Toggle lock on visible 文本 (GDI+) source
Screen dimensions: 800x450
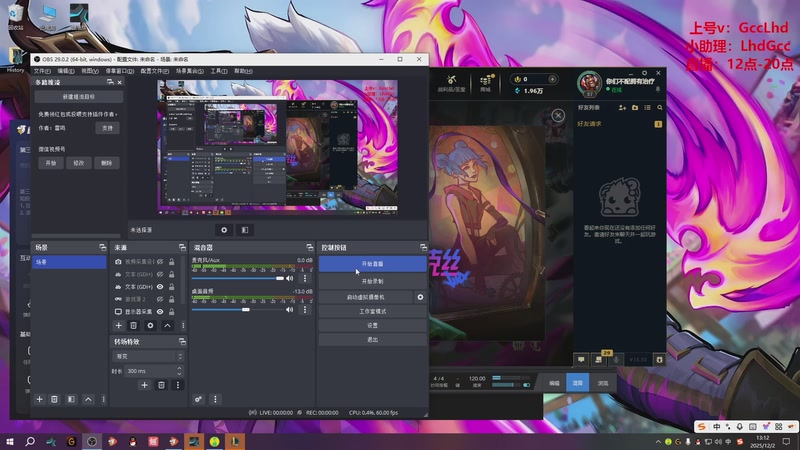[x=171, y=287]
